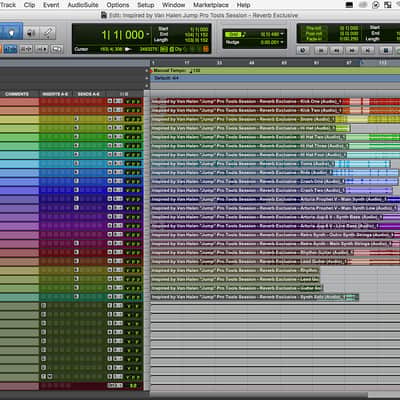Image resolution: width=400 pixels, height=400 pixels.
Task: Click the orange indicator in the counter's Cursor row
Action: (x=206, y=49)
